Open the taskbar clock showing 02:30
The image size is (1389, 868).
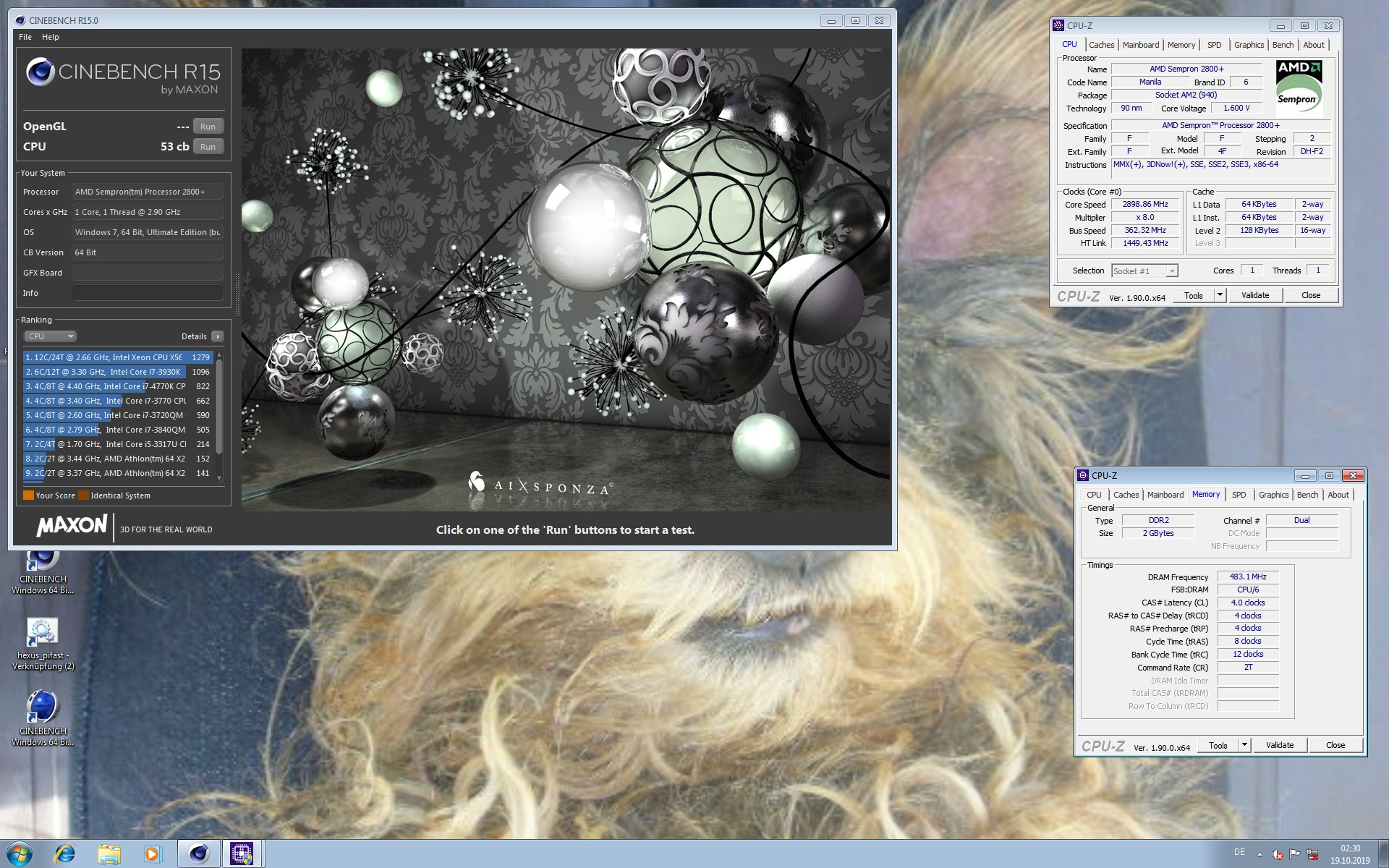point(1350,854)
